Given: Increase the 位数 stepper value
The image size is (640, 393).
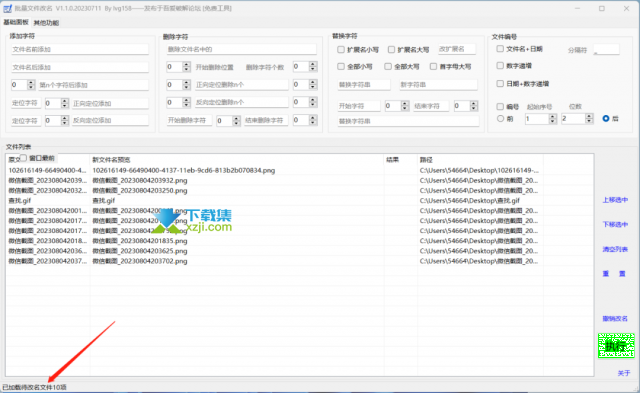Looking at the screenshot, I should [589, 116].
